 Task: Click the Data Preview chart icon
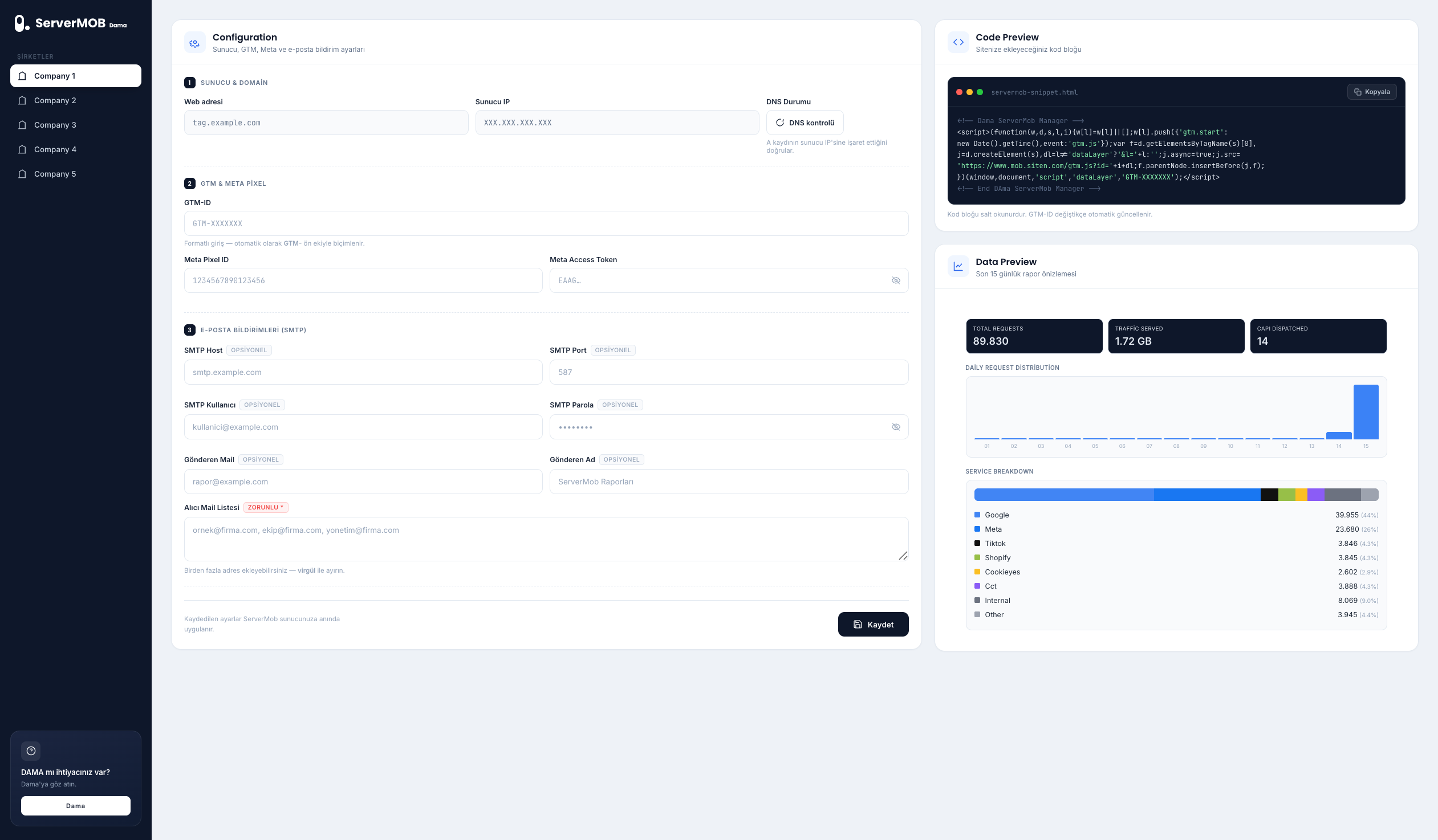958,266
